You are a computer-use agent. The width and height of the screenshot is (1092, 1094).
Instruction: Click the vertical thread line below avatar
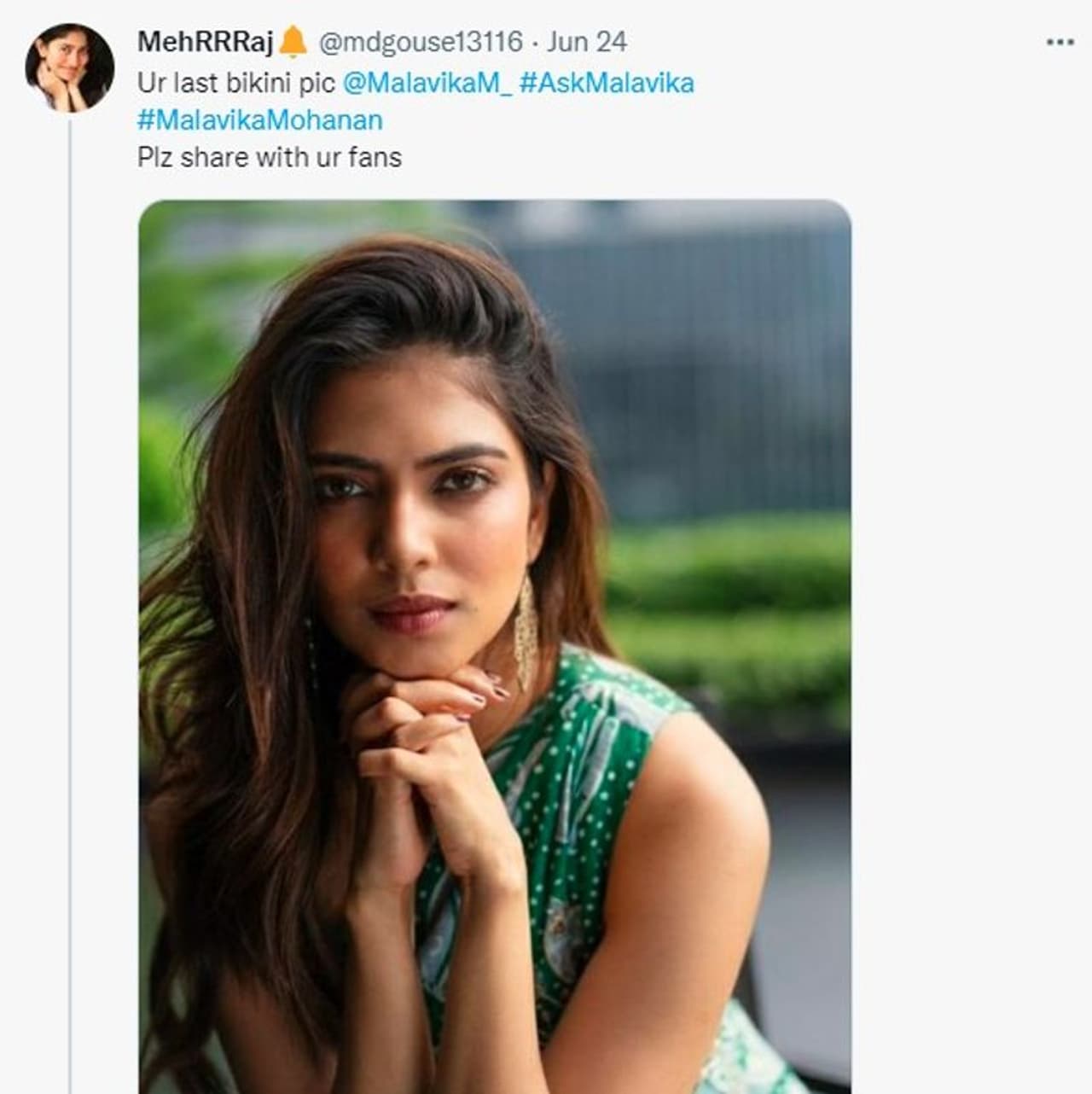[x=70, y=597]
